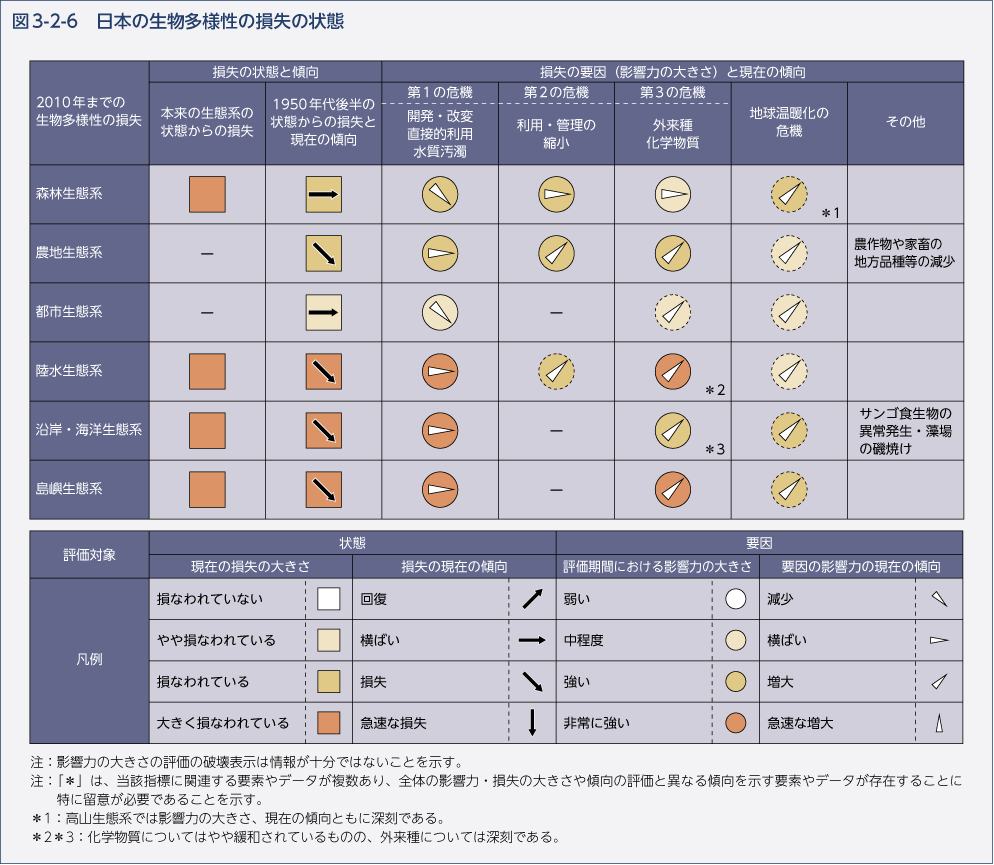Click the 急速な損失 downward arrow legend icon
Screen dimensions: 994x865
532,722
